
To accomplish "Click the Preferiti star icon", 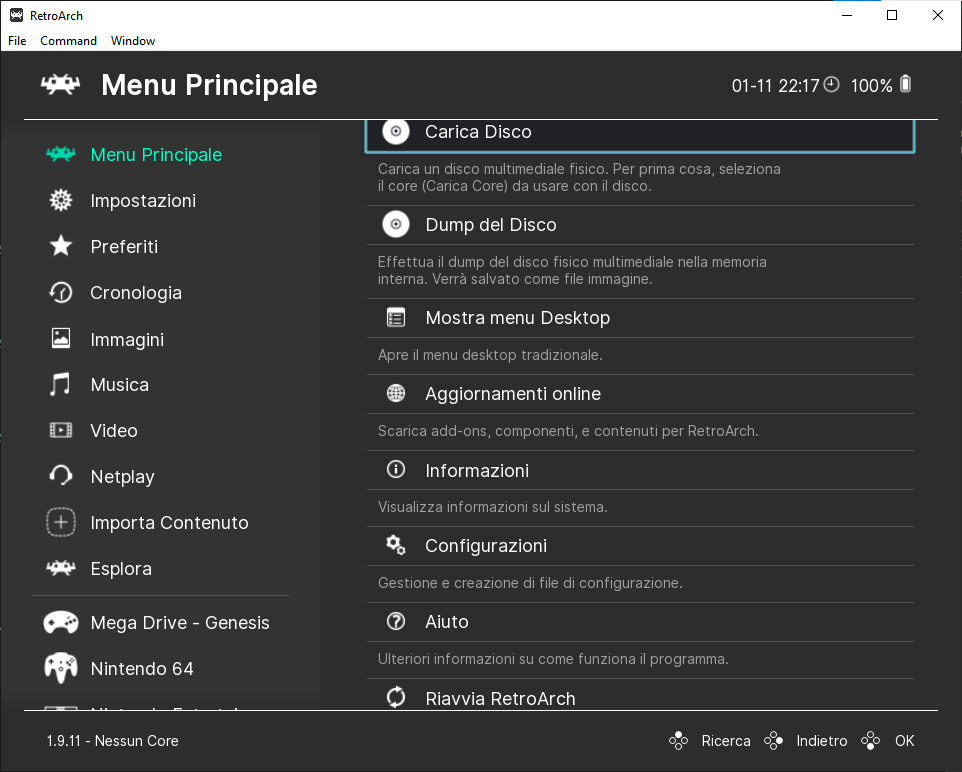I will click(x=61, y=246).
